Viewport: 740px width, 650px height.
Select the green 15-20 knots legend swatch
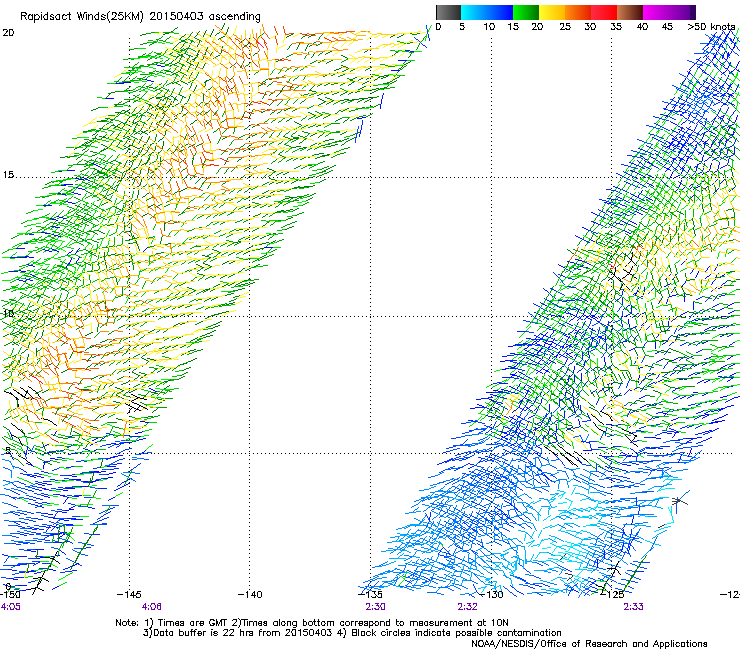[x=526, y=12]
